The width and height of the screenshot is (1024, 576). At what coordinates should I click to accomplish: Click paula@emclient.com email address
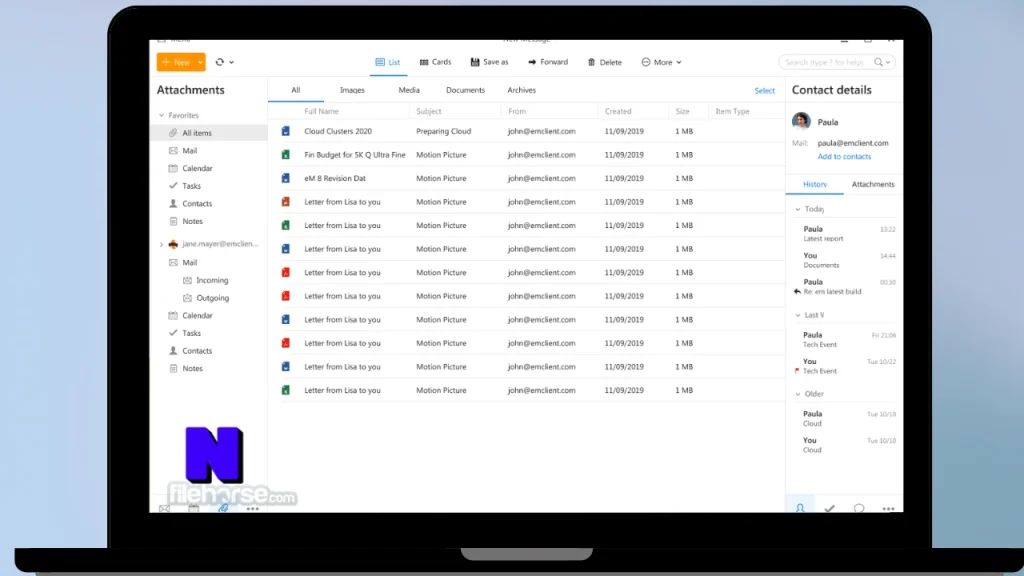point(853,143)
